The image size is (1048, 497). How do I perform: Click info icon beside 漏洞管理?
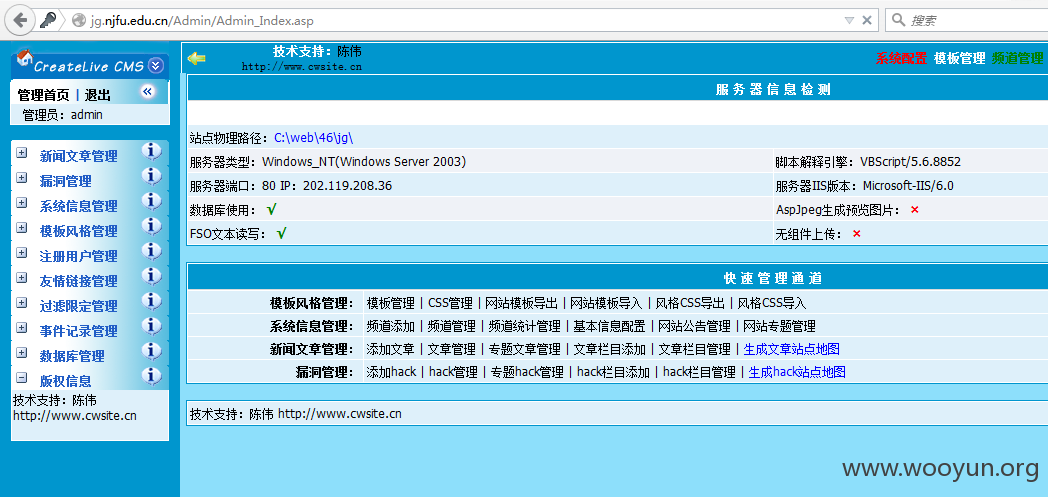click(152, 176)
